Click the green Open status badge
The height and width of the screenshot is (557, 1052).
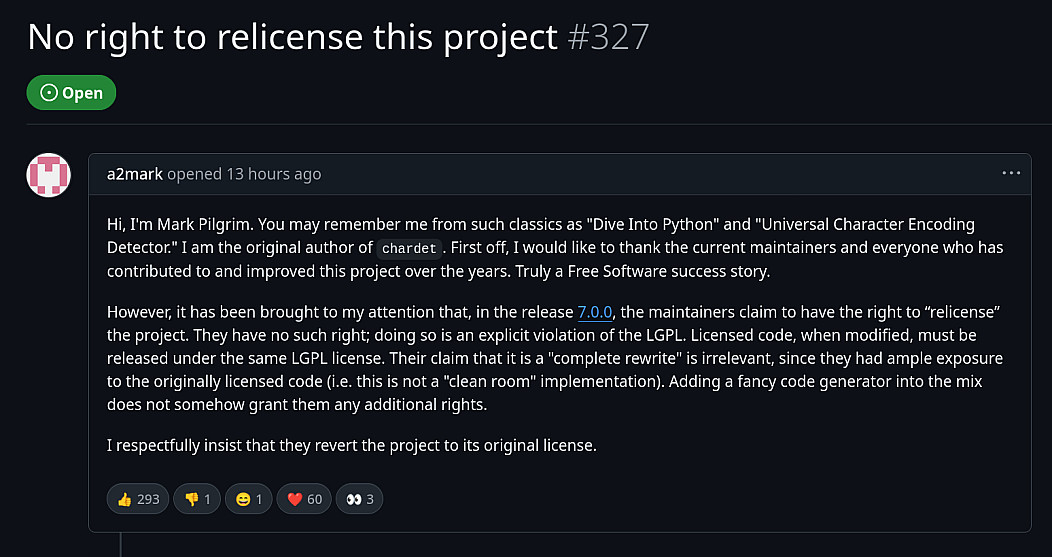coord(71,93)
